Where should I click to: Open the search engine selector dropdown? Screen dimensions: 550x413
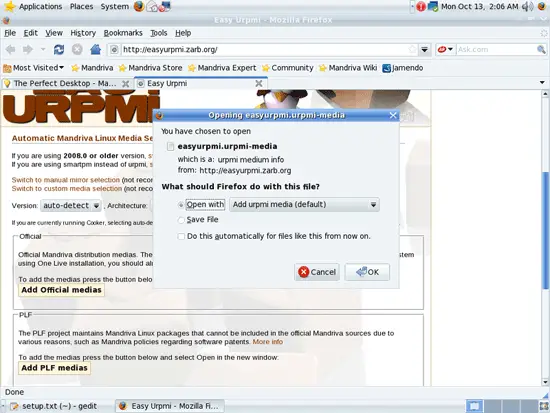click(445, 49)
